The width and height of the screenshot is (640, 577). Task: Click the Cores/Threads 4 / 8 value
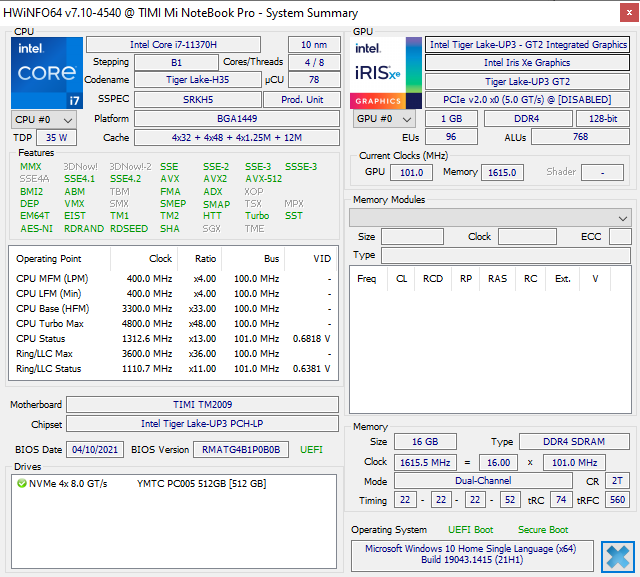[314, 62]
